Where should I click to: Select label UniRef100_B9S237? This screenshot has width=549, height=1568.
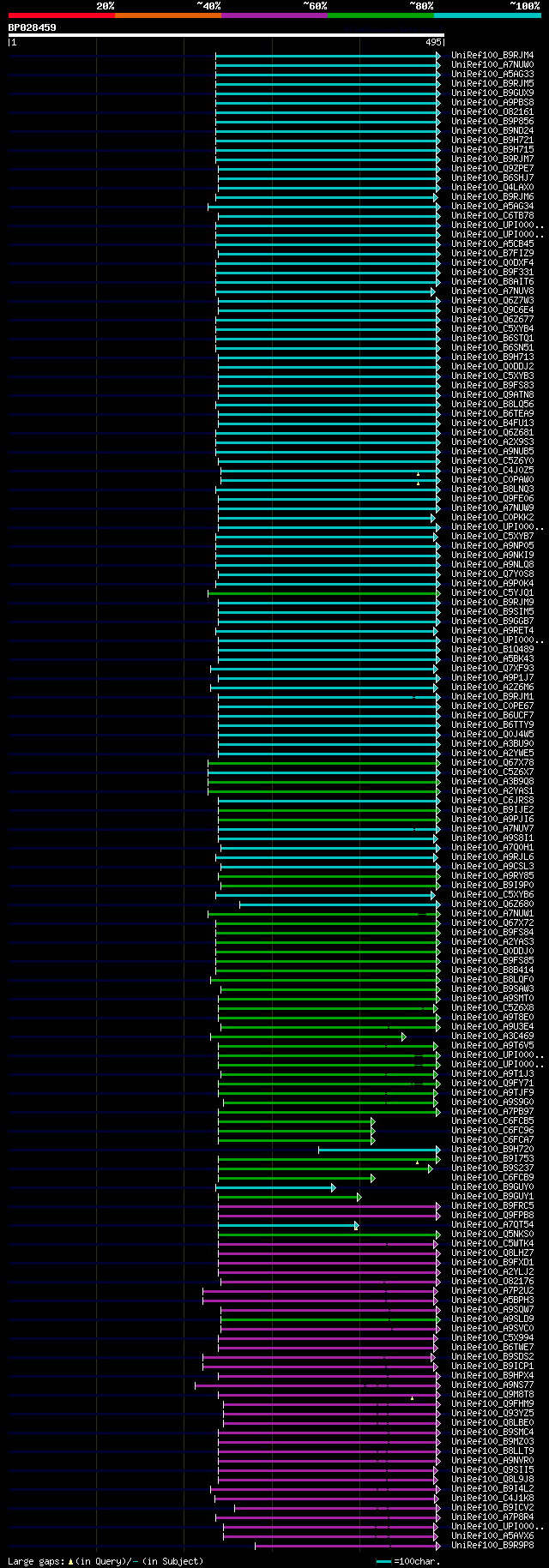coord(492,1168)
